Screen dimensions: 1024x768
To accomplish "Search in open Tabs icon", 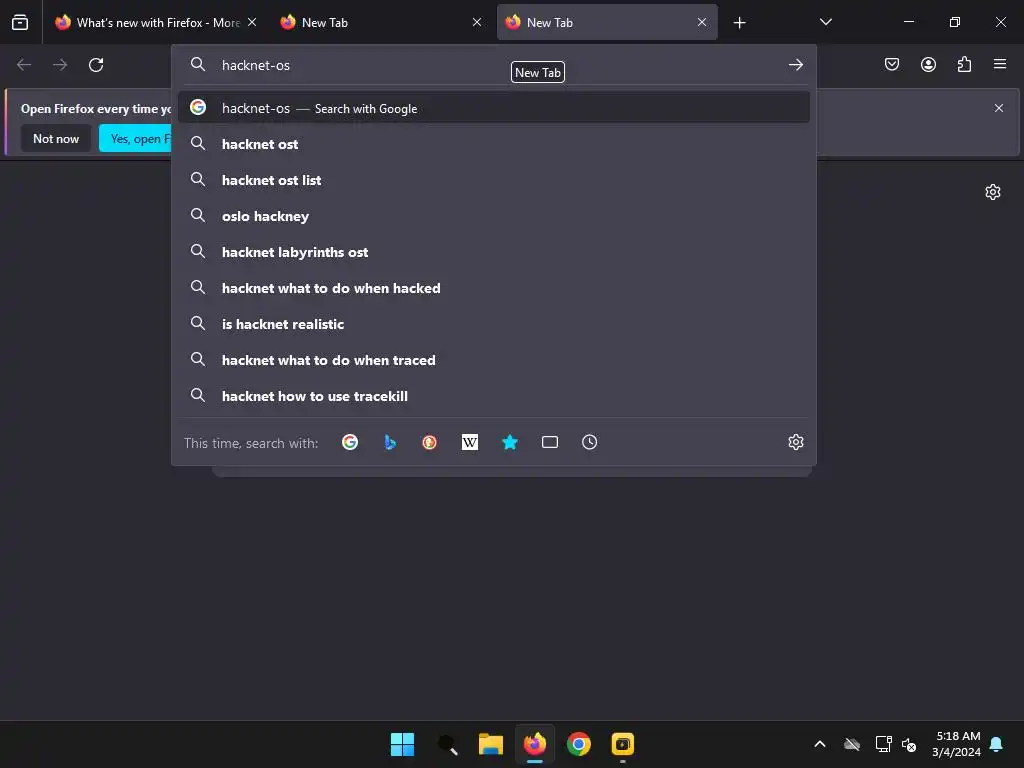I will (x=550, y=442).
